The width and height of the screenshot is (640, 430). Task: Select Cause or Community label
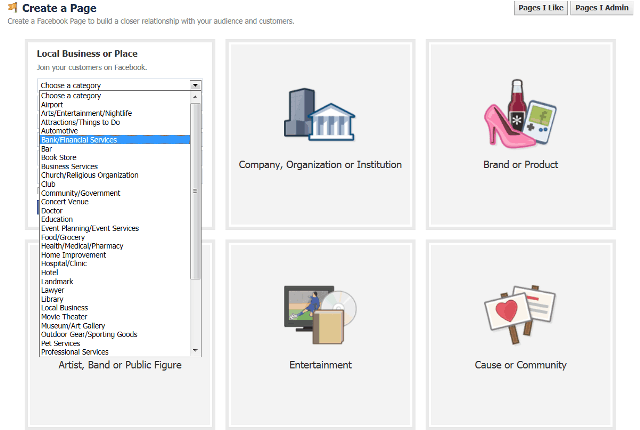(520, 365)
